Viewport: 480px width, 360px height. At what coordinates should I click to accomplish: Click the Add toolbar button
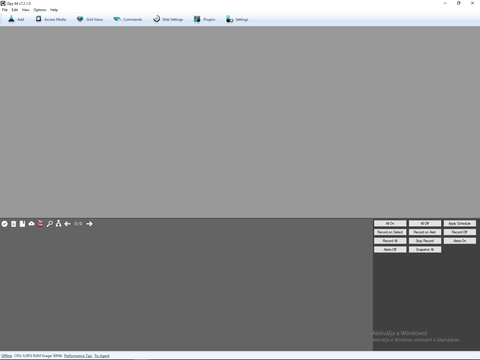tap(16, 19)
